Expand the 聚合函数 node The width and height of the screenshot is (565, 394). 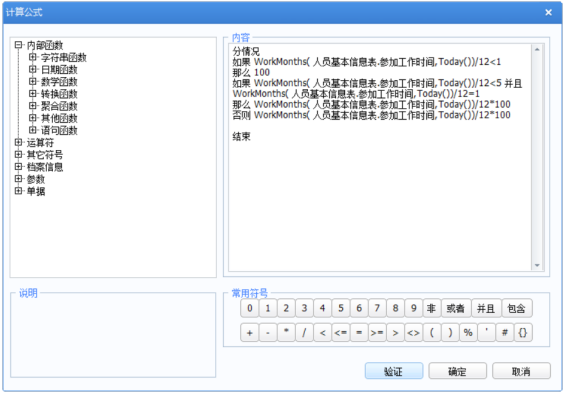[32, 106]
